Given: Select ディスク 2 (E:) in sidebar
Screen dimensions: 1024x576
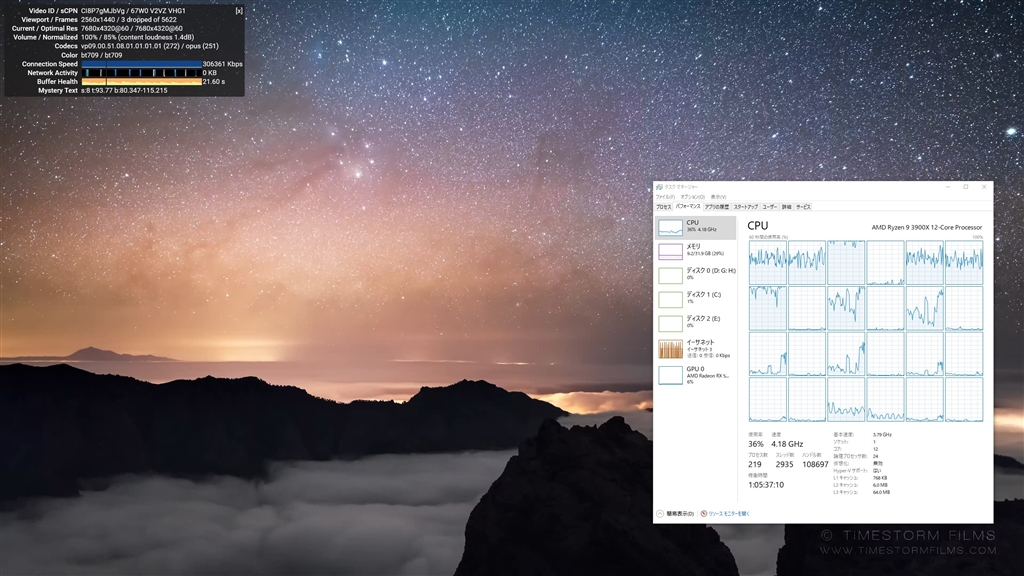Looking at the screenshot, I should pyautogui.click(x=695, y=323).
